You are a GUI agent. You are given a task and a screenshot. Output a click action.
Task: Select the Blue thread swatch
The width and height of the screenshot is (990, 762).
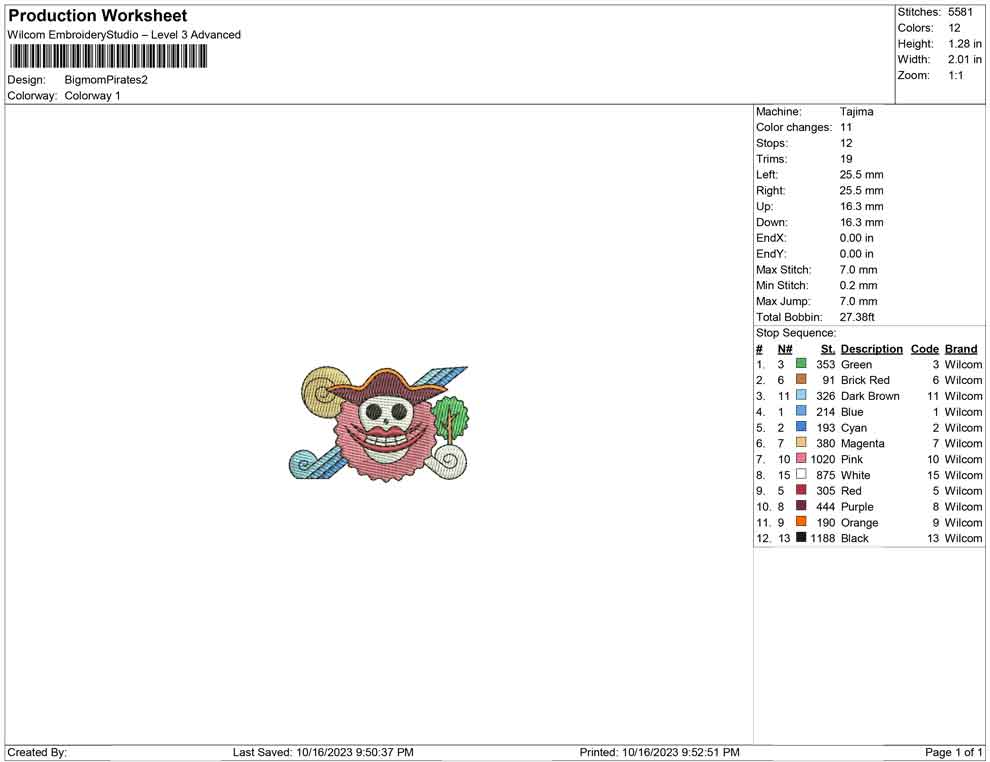point(801,411)
